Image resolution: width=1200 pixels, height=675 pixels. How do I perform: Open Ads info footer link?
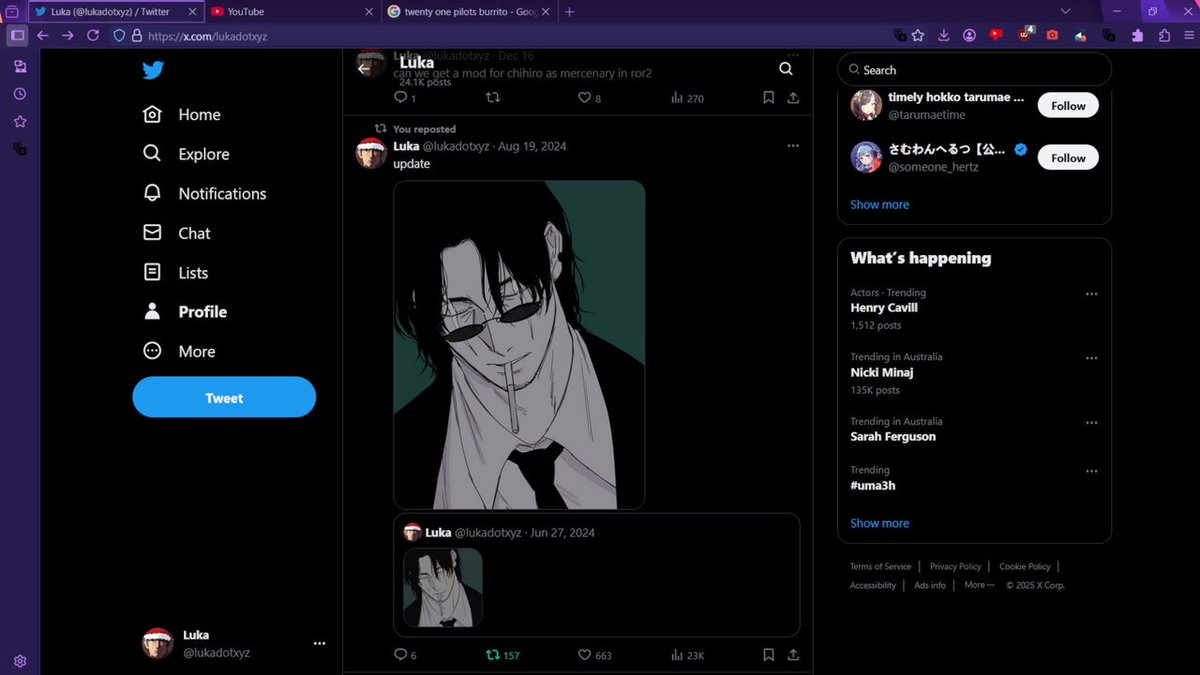930,585
